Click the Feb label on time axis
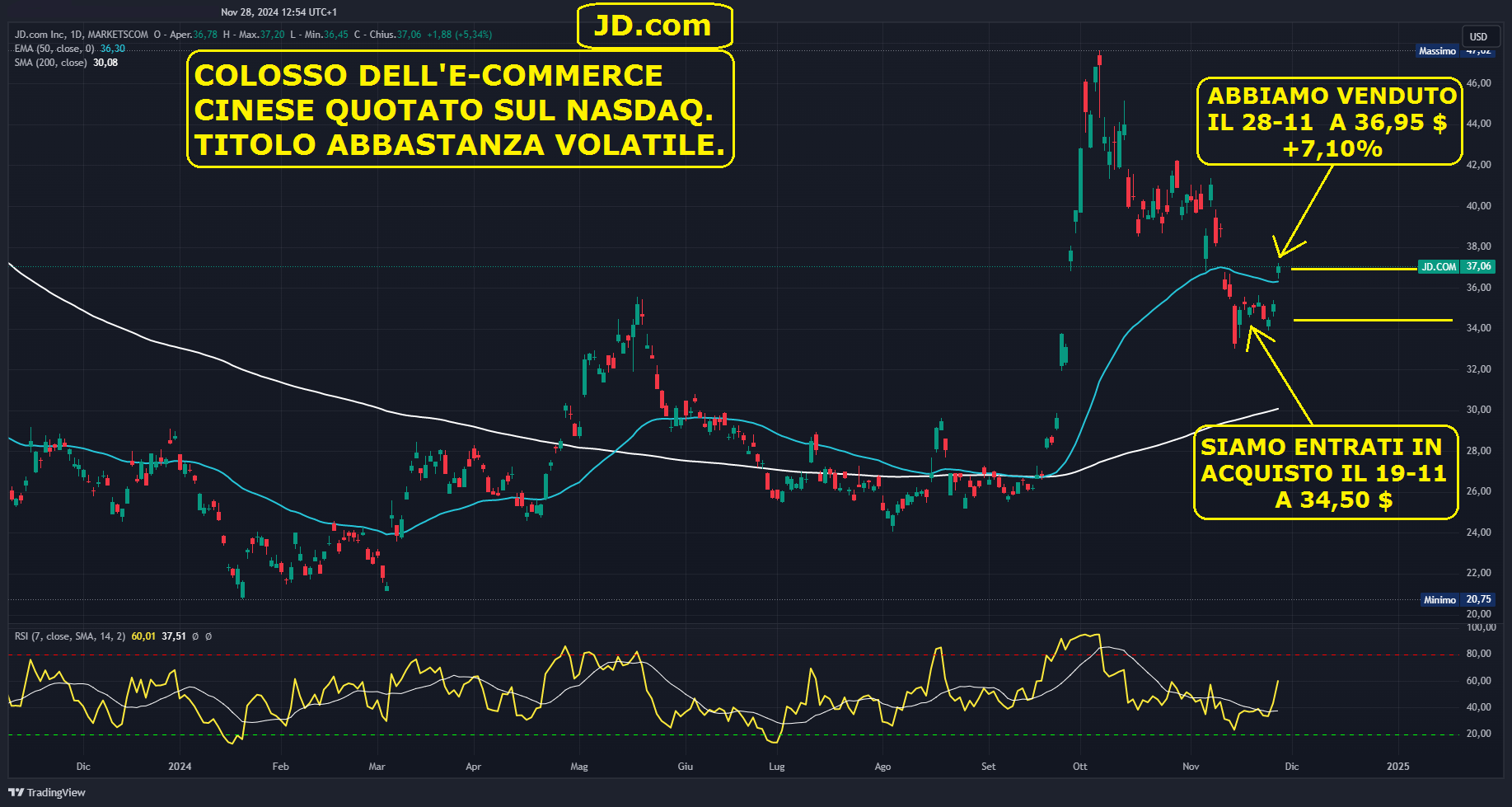Viewport: 1512px width, 807px height. (x=281, y=767)
